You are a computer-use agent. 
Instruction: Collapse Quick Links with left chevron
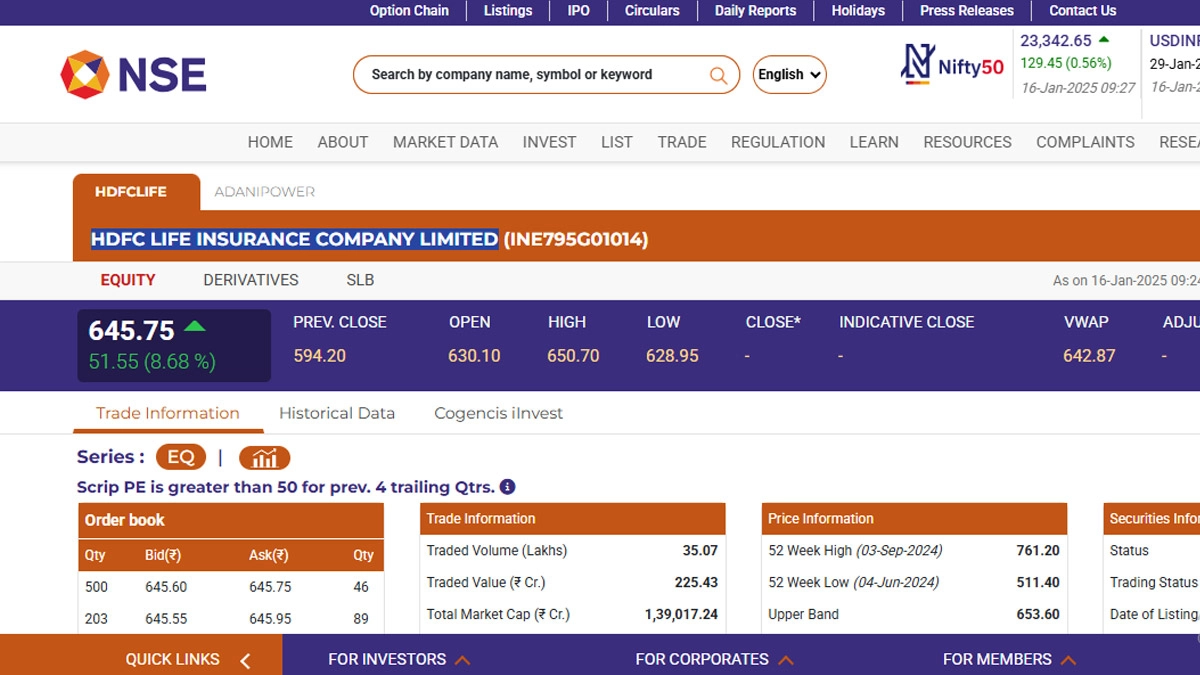[x=245, y=660]
